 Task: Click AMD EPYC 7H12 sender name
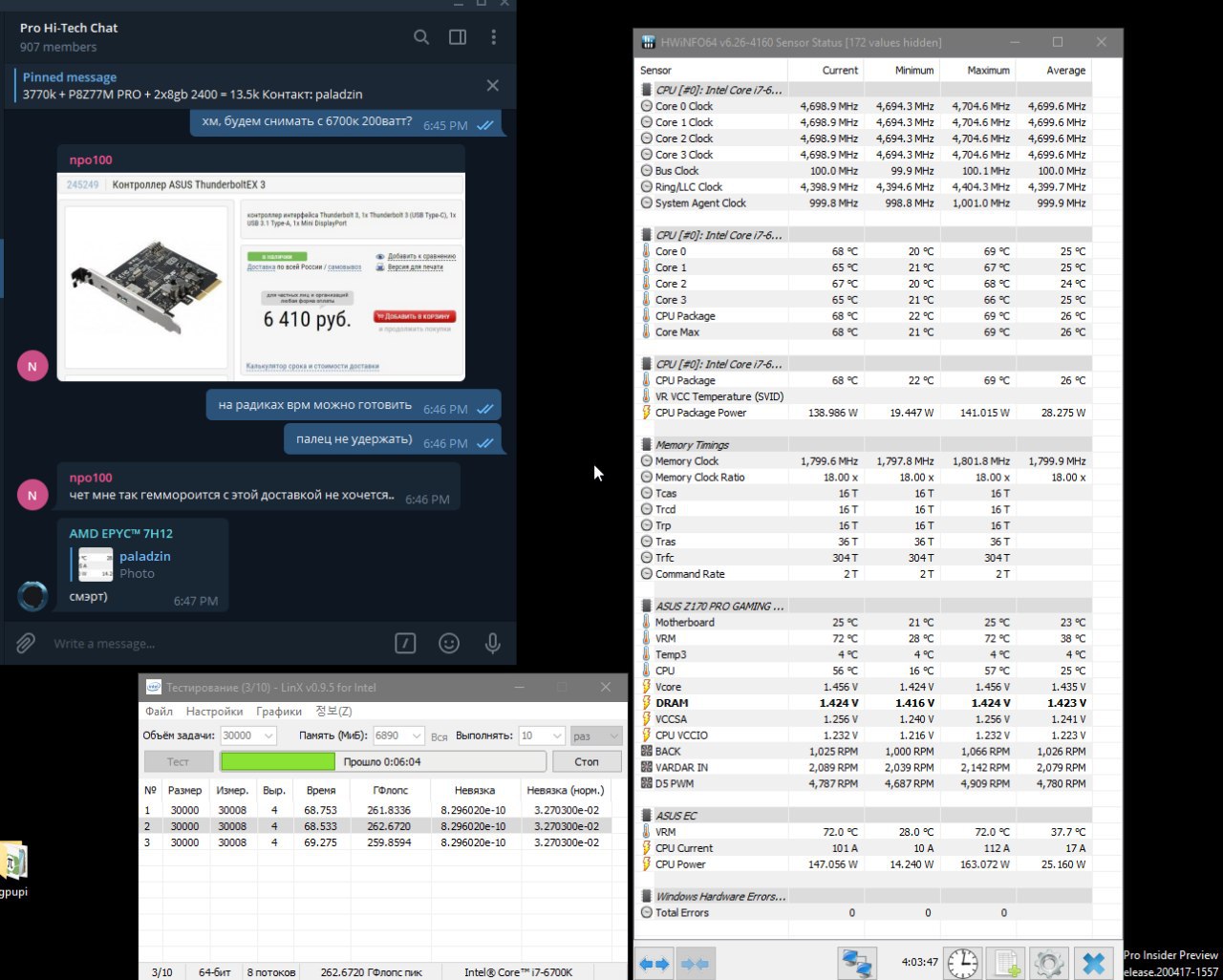pyautogui.click(x=120, y=533)
